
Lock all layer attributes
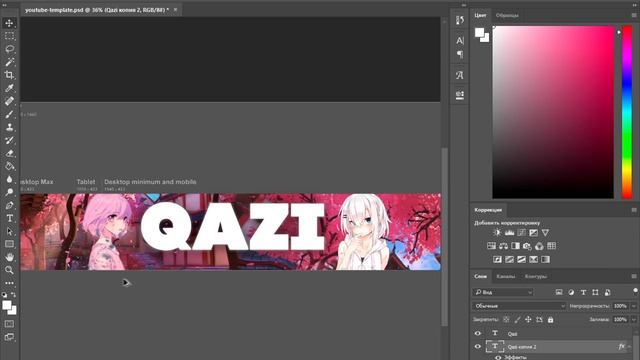pyautogui.click(x=550, y=320)
